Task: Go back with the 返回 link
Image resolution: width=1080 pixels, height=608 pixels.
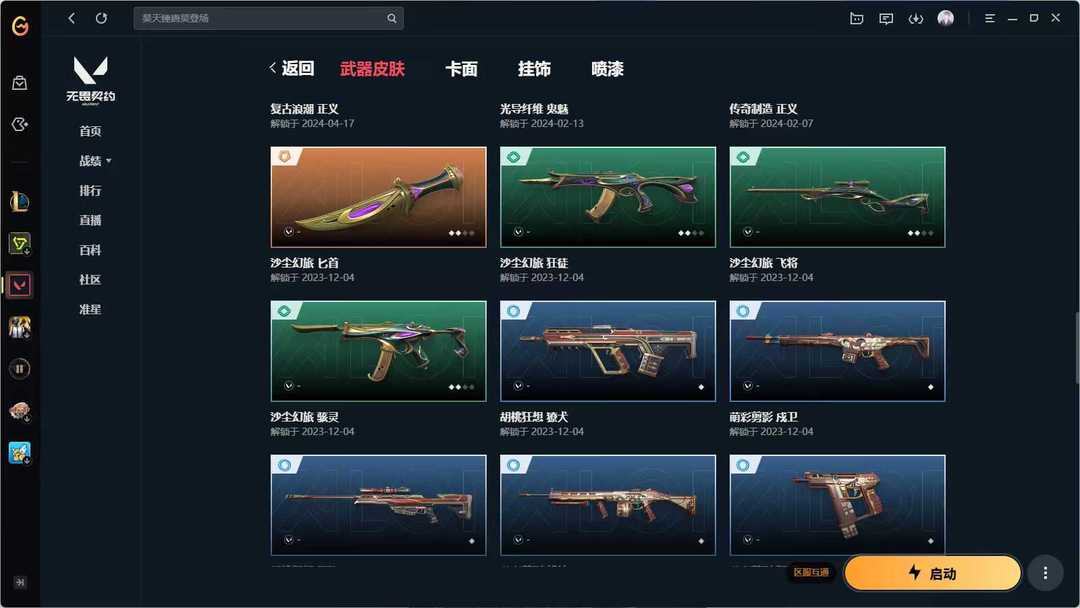Action: pos(292,68)
